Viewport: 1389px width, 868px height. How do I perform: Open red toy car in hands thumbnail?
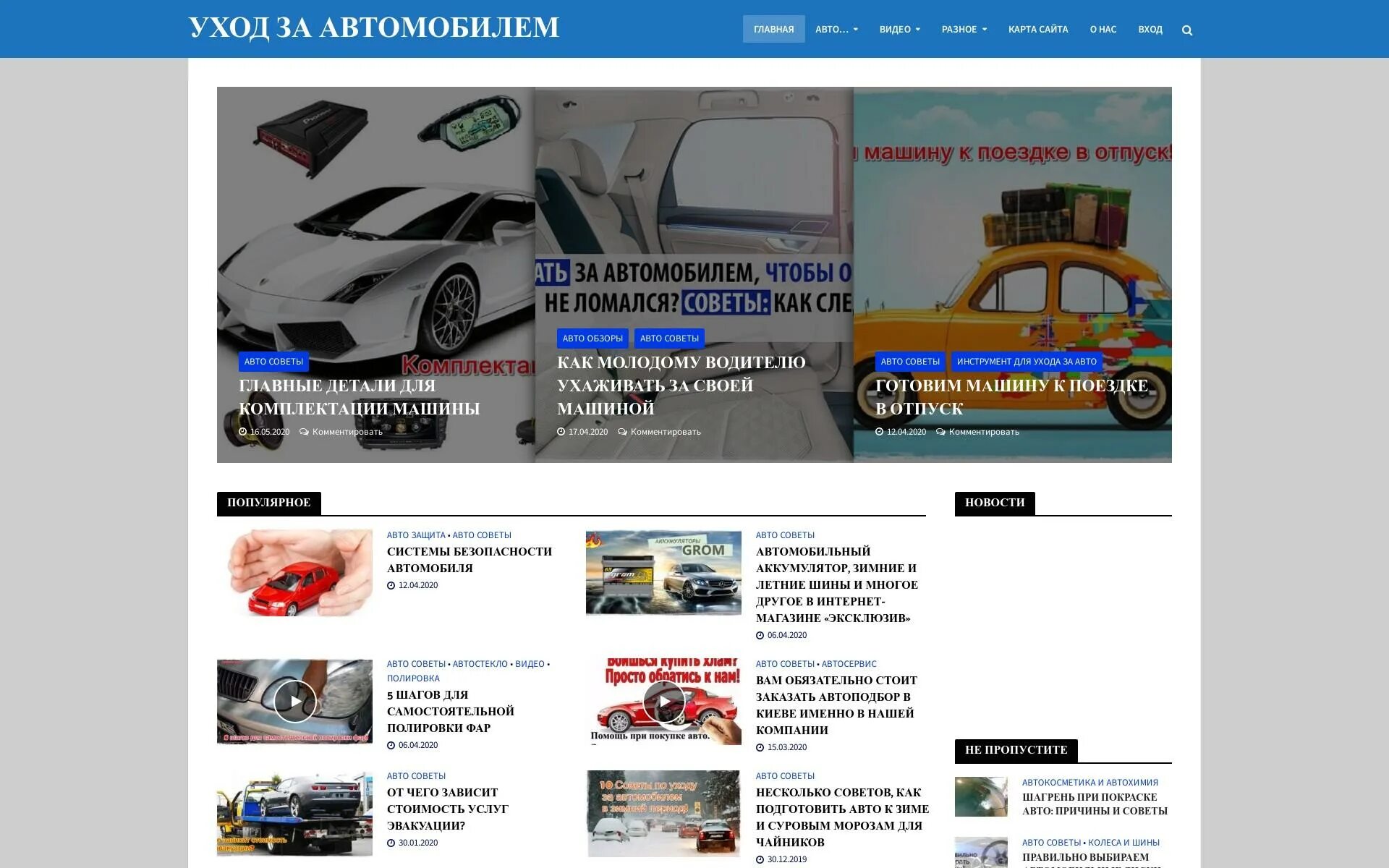[294, 572]
